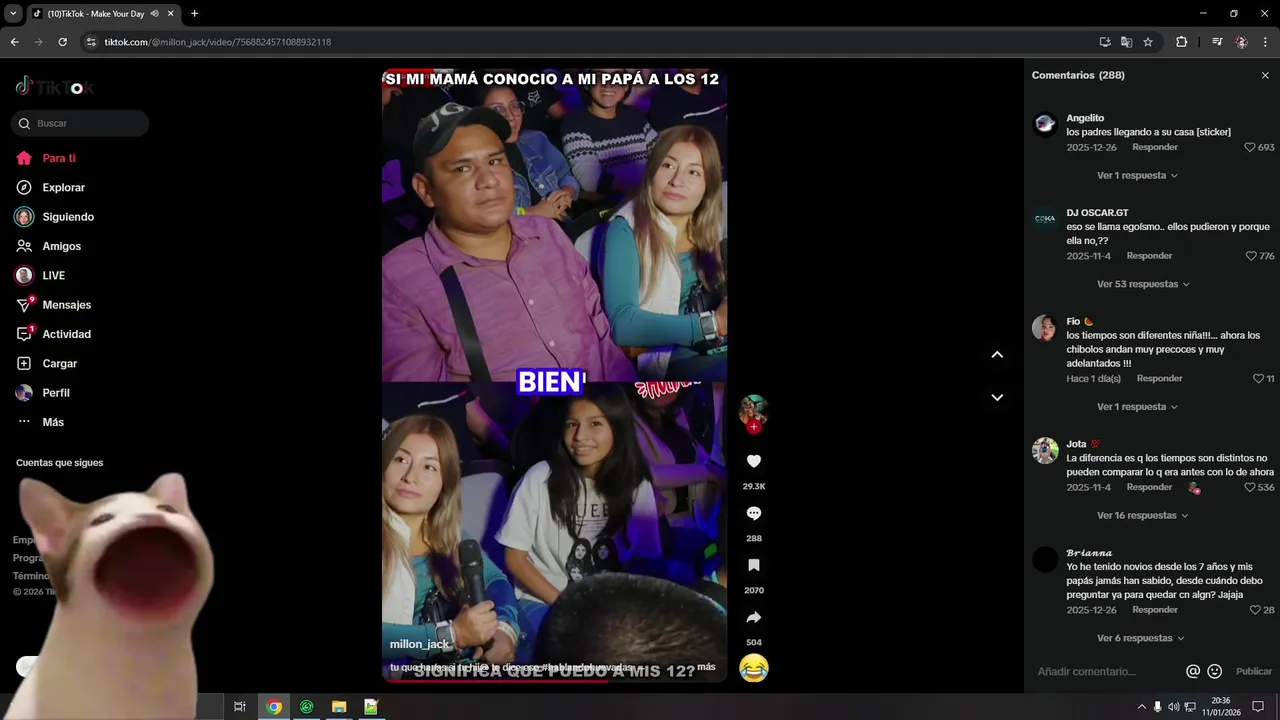Click the Chrome address bar URL
The image size is (1280, 720).
click(218, 42)
